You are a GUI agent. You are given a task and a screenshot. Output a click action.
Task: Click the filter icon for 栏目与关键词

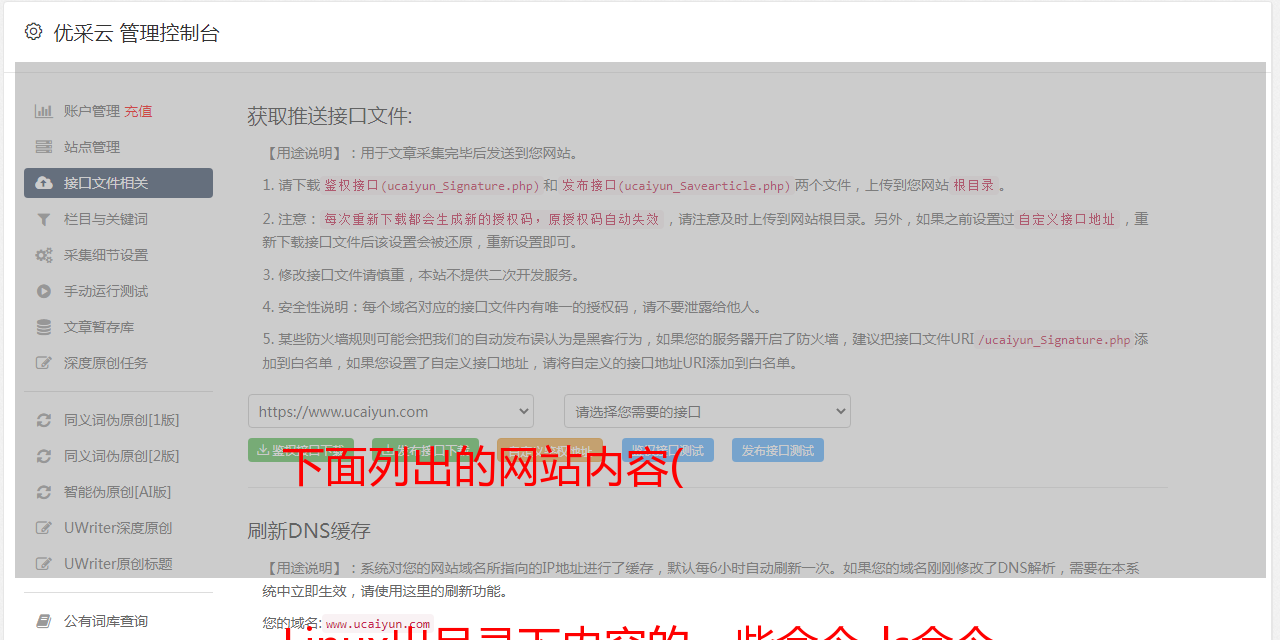[x=44, y=219]
